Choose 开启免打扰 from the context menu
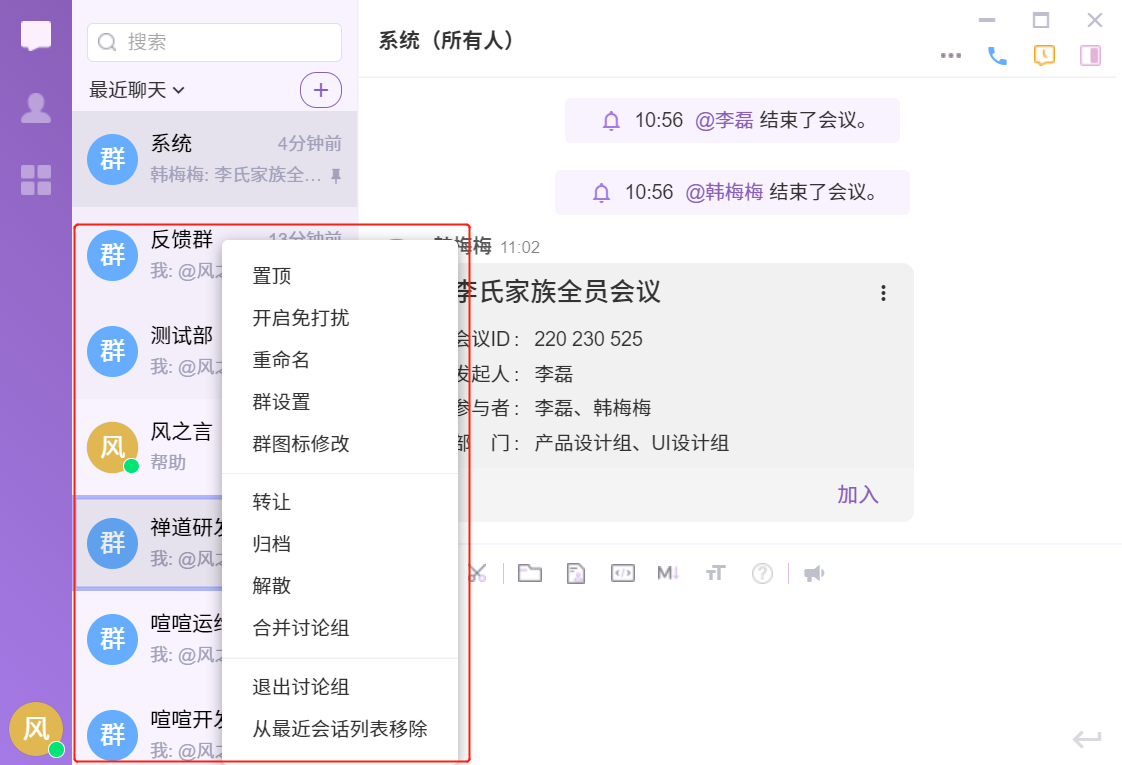Screen dimensions: 1122x765 (300, 318)
